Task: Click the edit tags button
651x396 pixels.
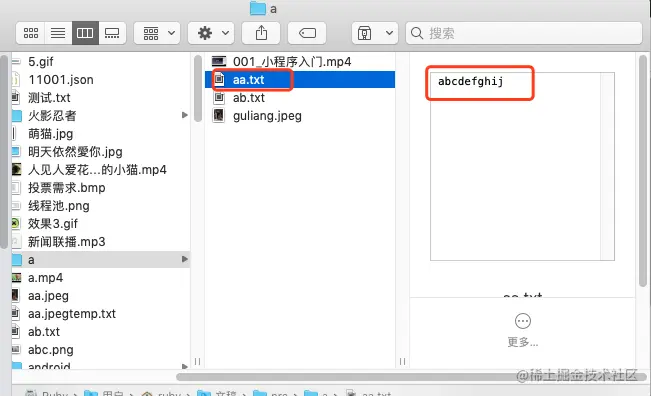Action: click(307, 33)
